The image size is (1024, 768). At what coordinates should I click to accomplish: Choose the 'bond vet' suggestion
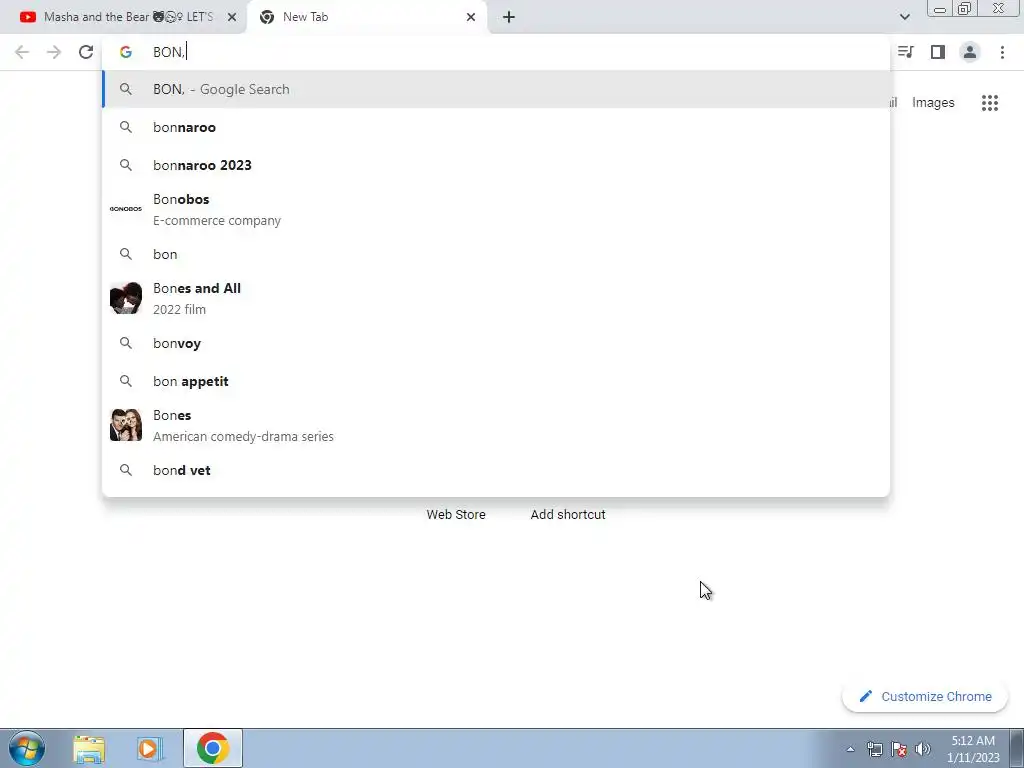(x=496, y=470)
